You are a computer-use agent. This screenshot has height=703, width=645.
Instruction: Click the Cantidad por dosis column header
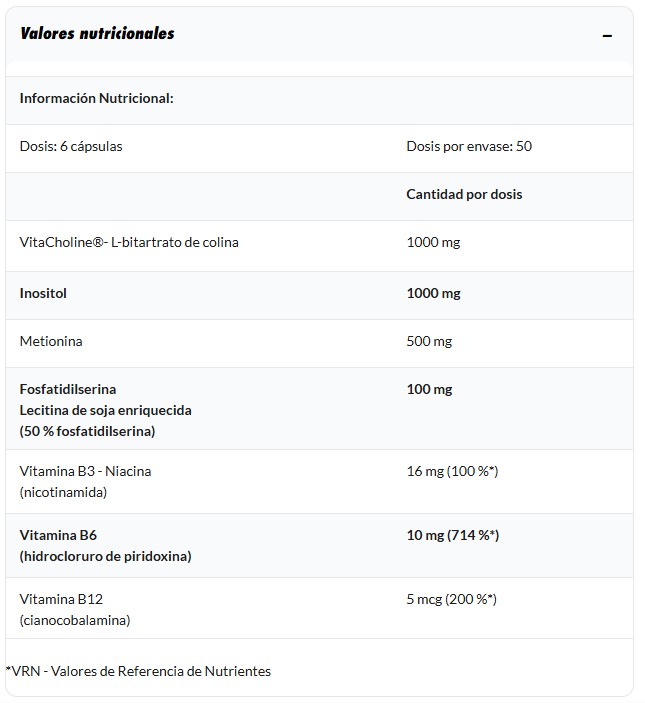coord(464,194)
